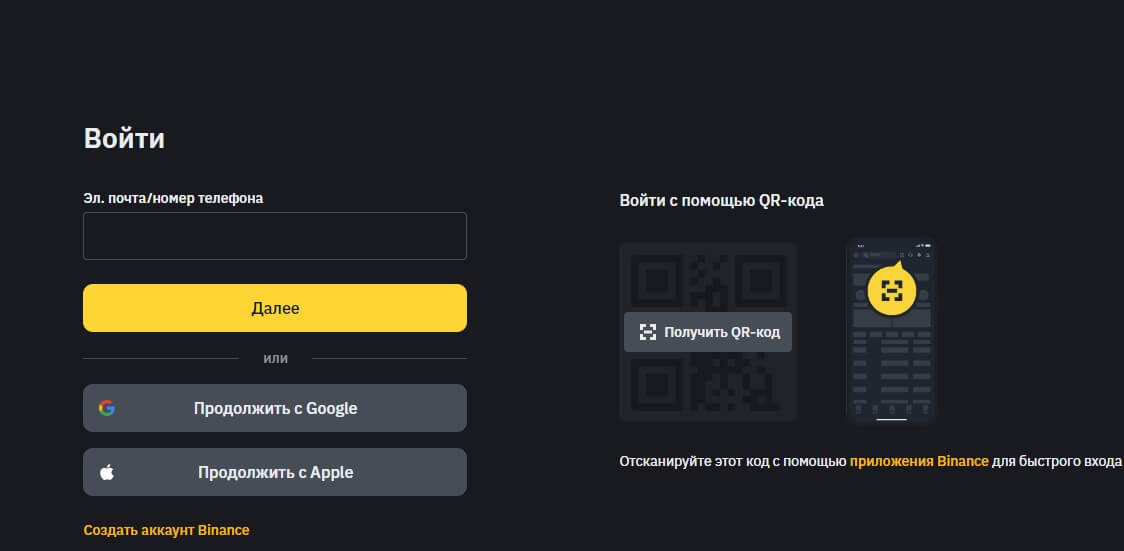Click the Apple logo icon

click(x=106, y=472)
